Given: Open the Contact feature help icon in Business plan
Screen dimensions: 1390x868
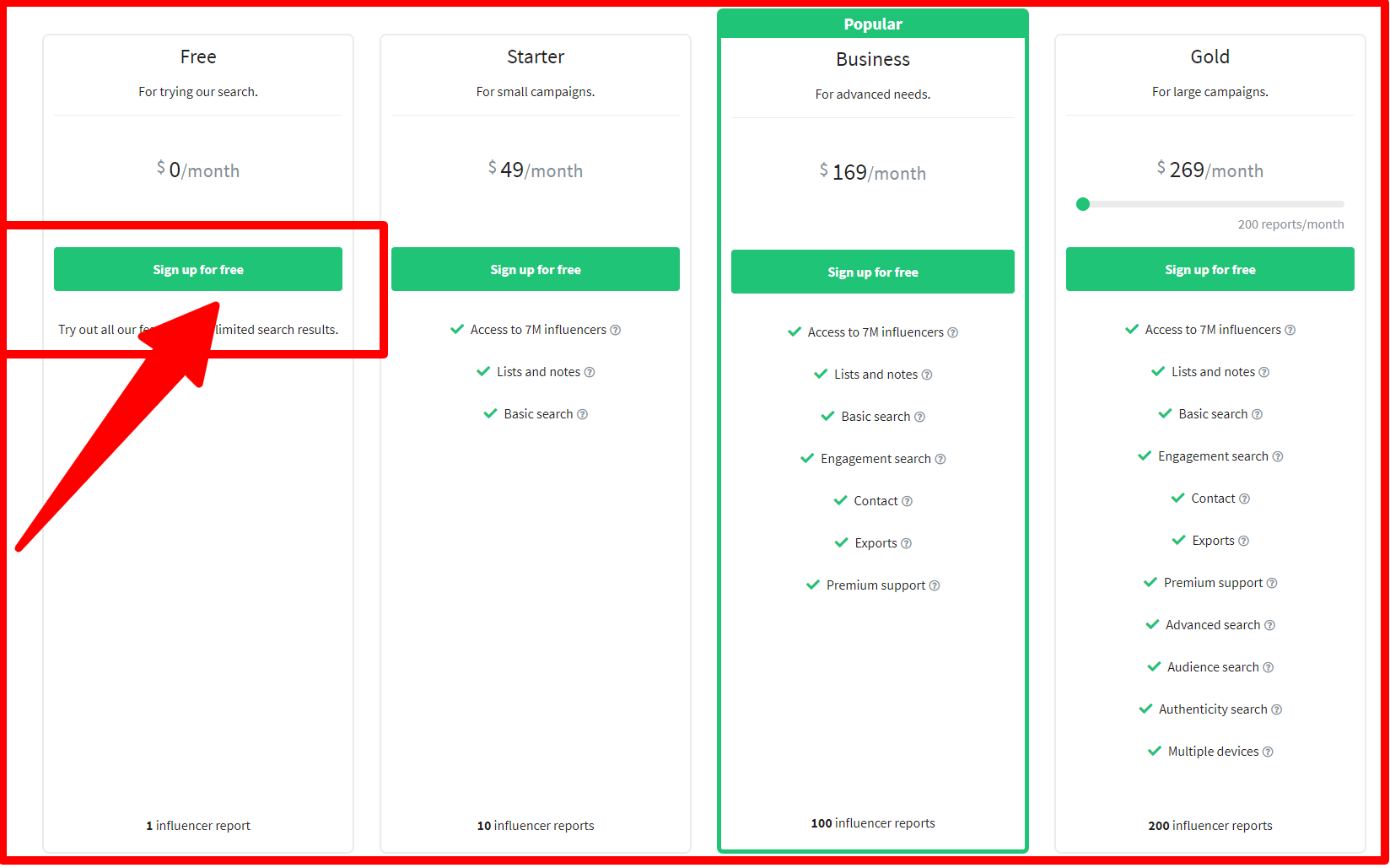Looking at the screenshot, I should pos(908,501).
